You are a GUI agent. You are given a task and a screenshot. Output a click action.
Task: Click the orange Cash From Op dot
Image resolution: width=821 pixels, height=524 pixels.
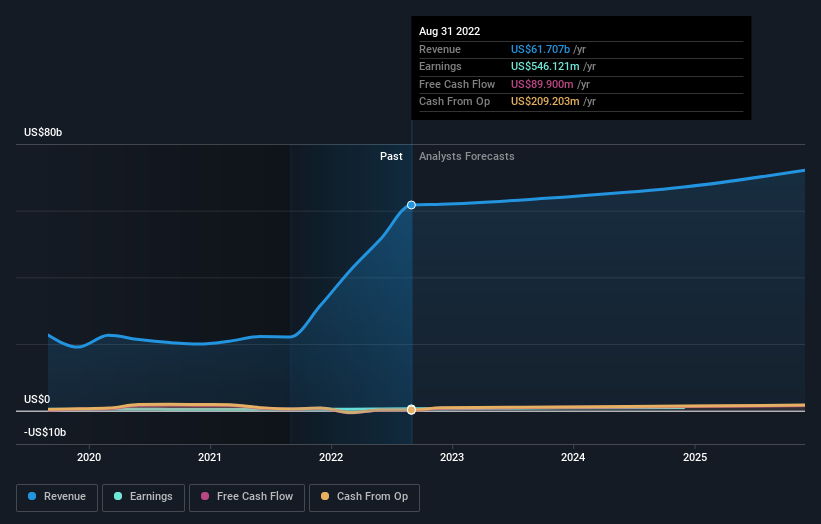325,496
